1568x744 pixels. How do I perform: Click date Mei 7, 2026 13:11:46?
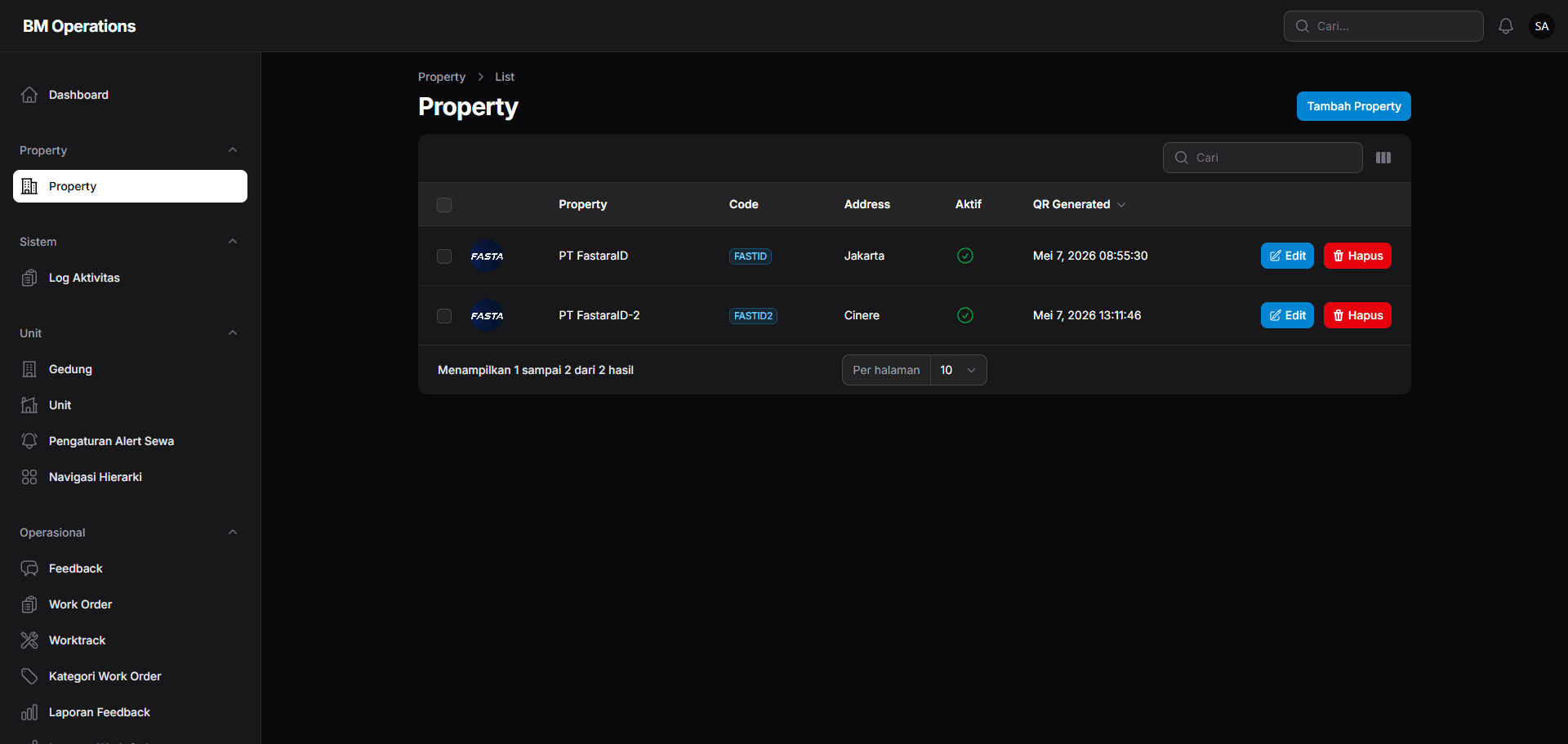1087,315
